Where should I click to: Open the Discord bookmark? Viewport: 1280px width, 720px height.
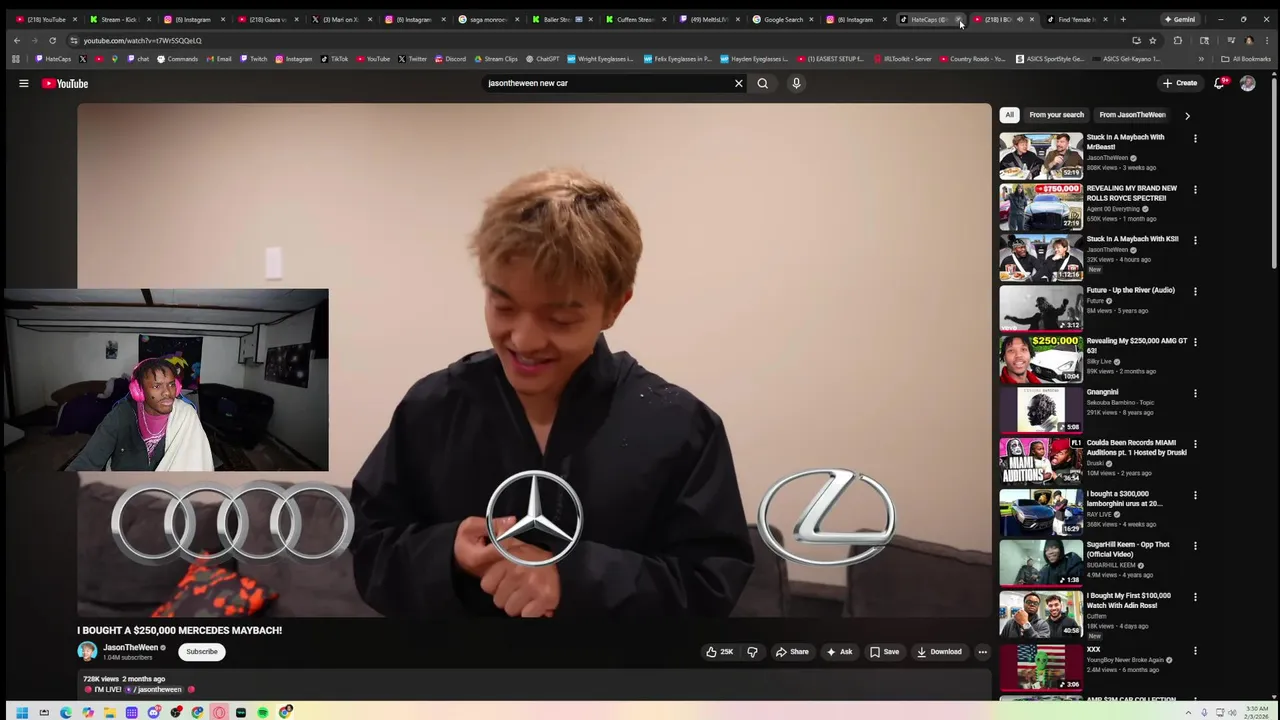450,59
